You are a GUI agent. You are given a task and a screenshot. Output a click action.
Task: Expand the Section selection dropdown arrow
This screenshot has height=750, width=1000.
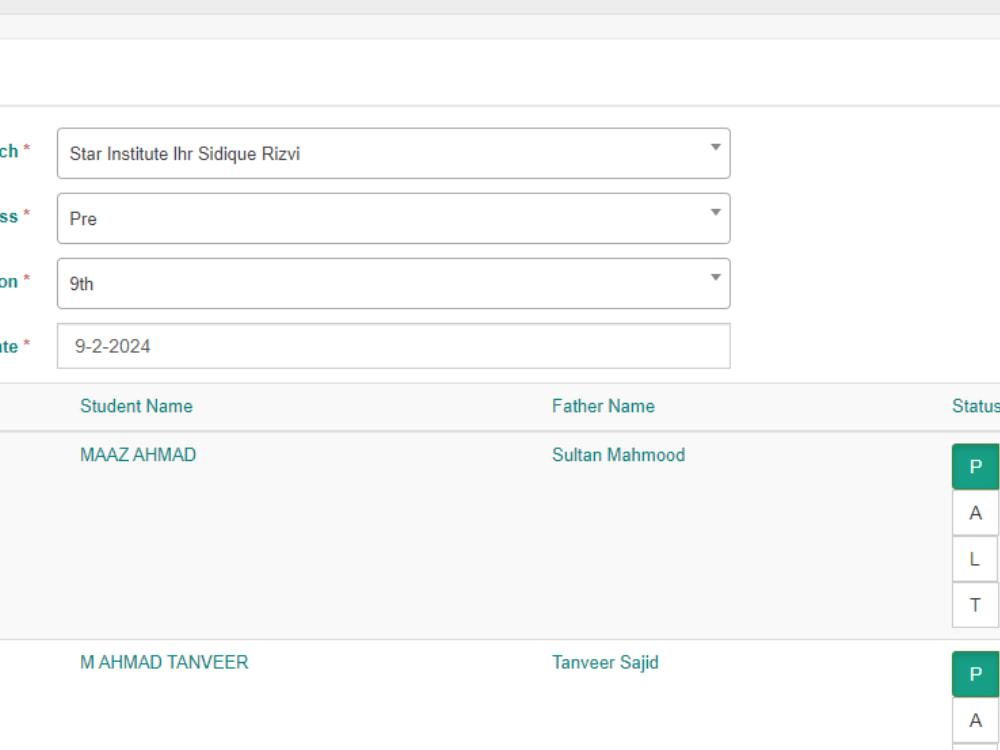(x=715, y=276)
